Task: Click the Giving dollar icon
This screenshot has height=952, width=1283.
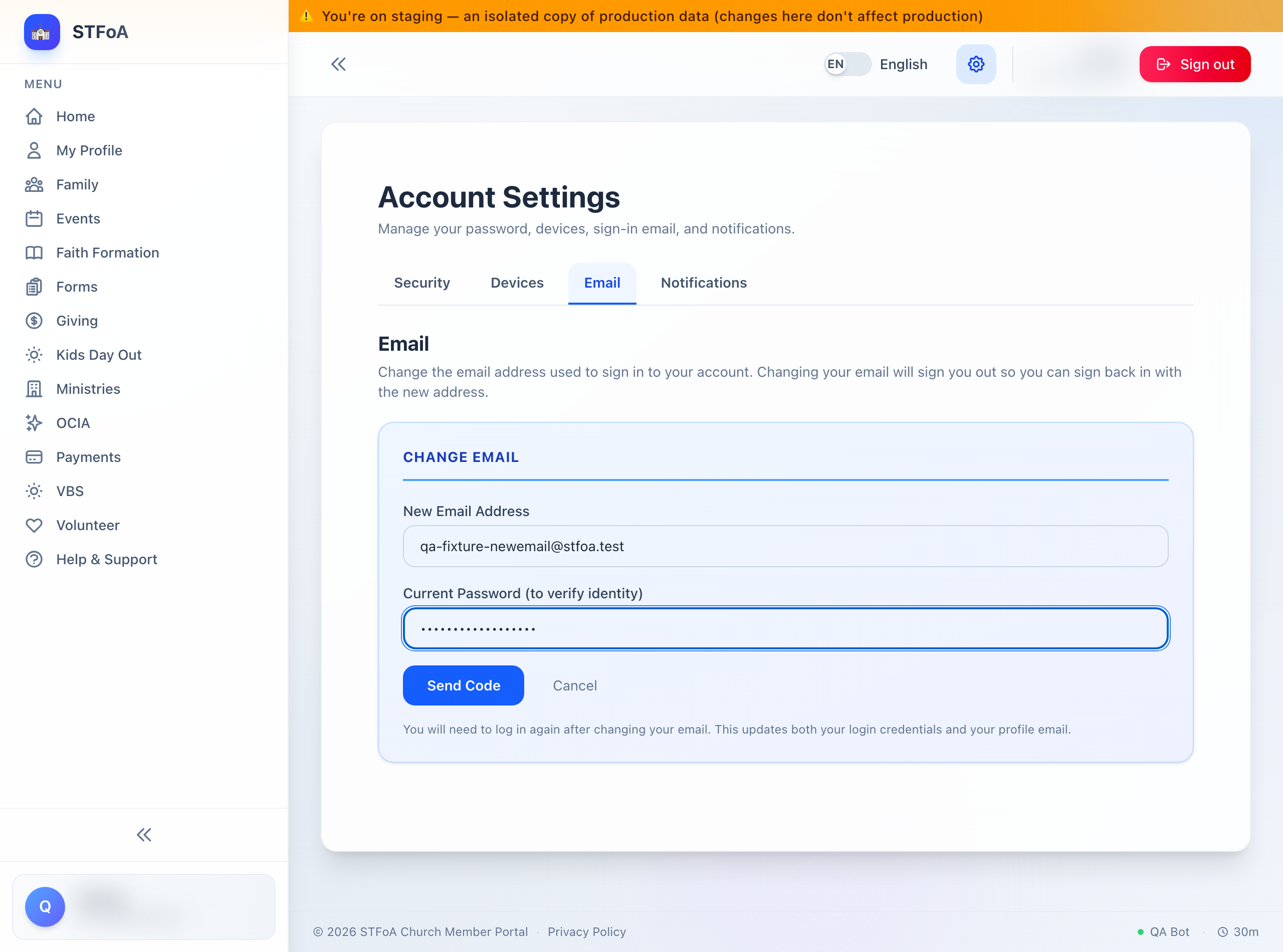Action: tap(34, 320)
